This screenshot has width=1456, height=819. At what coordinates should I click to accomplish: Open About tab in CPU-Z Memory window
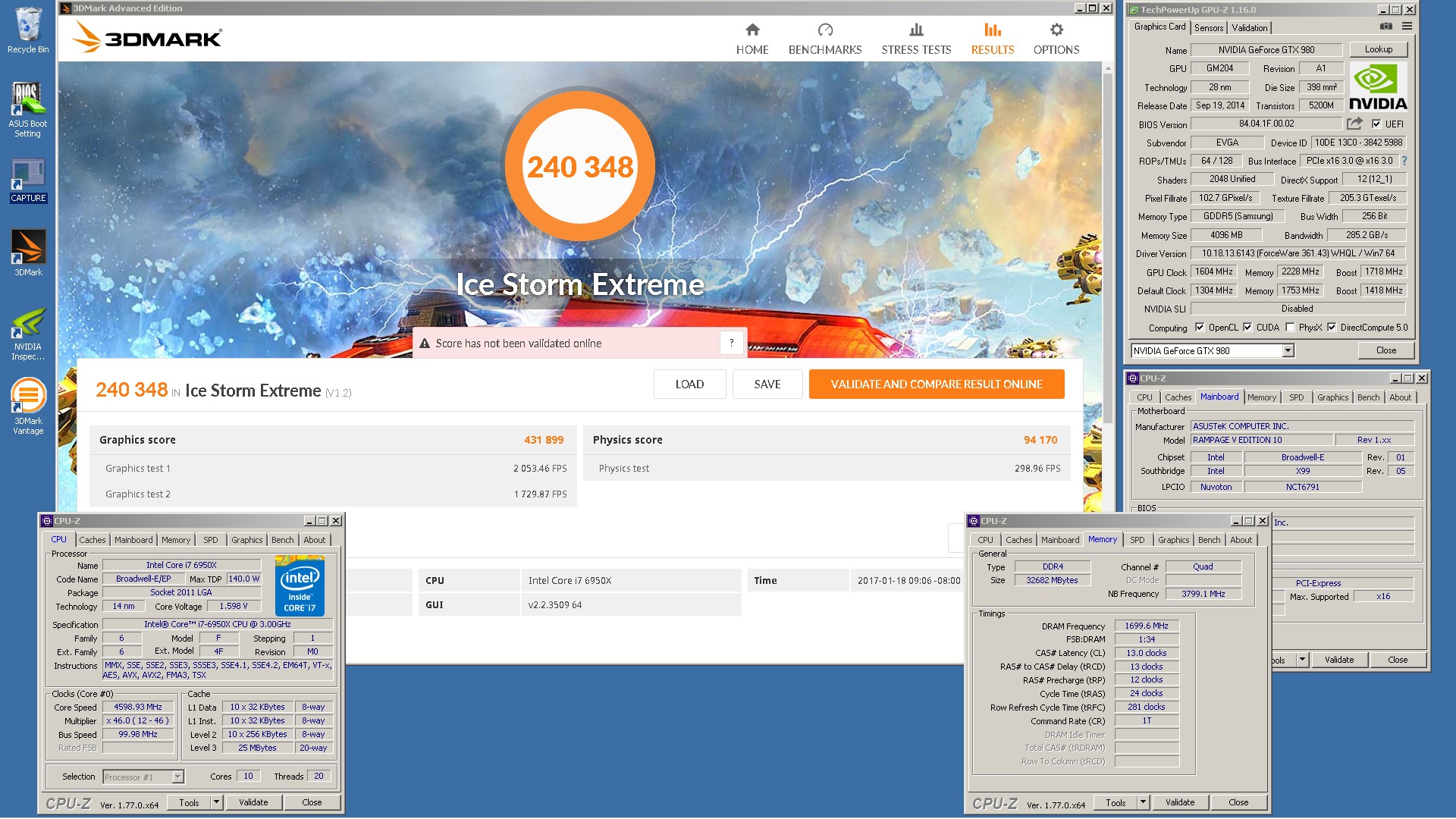point(1241,540)
